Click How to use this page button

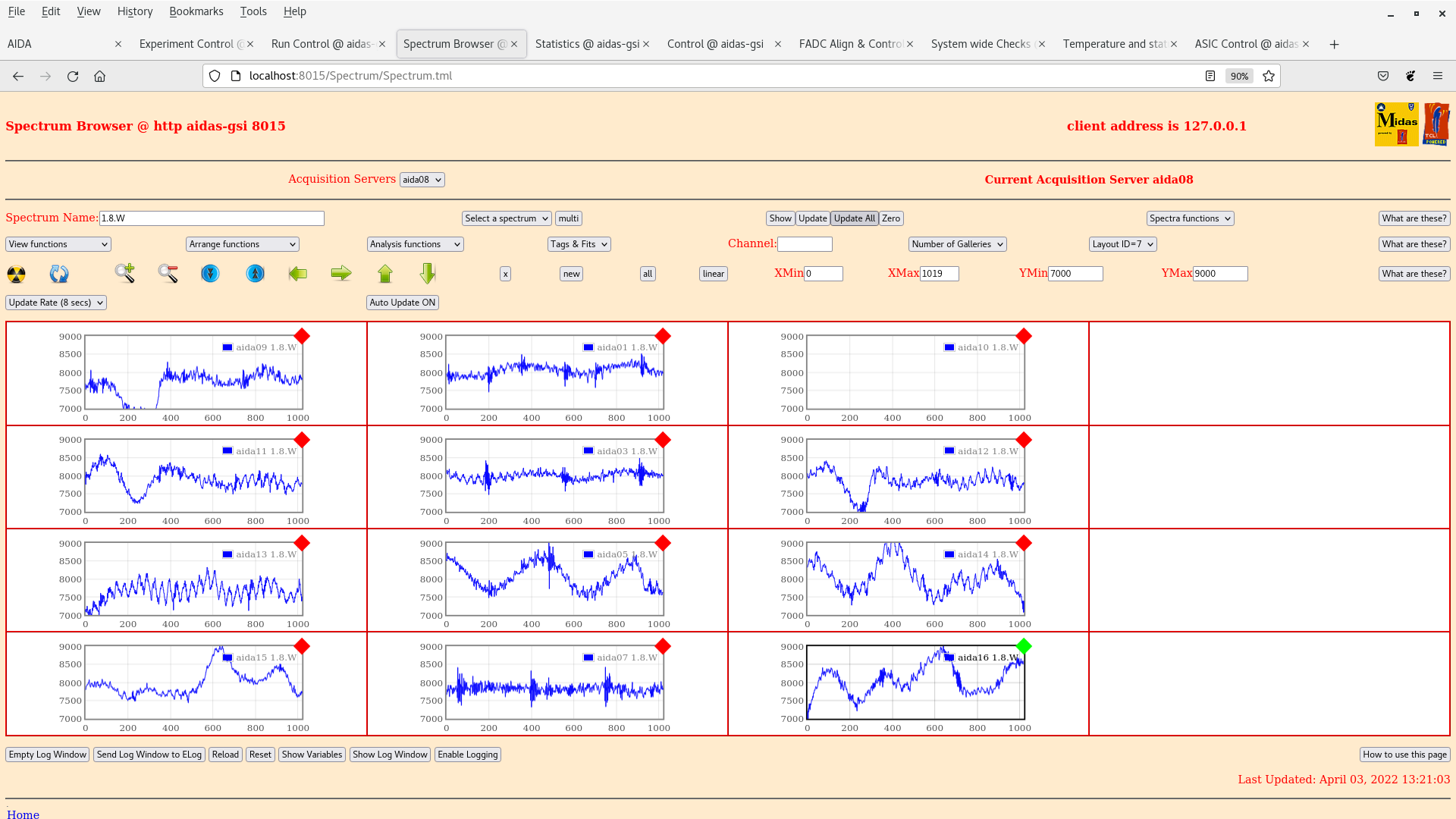pos(1404,755)
